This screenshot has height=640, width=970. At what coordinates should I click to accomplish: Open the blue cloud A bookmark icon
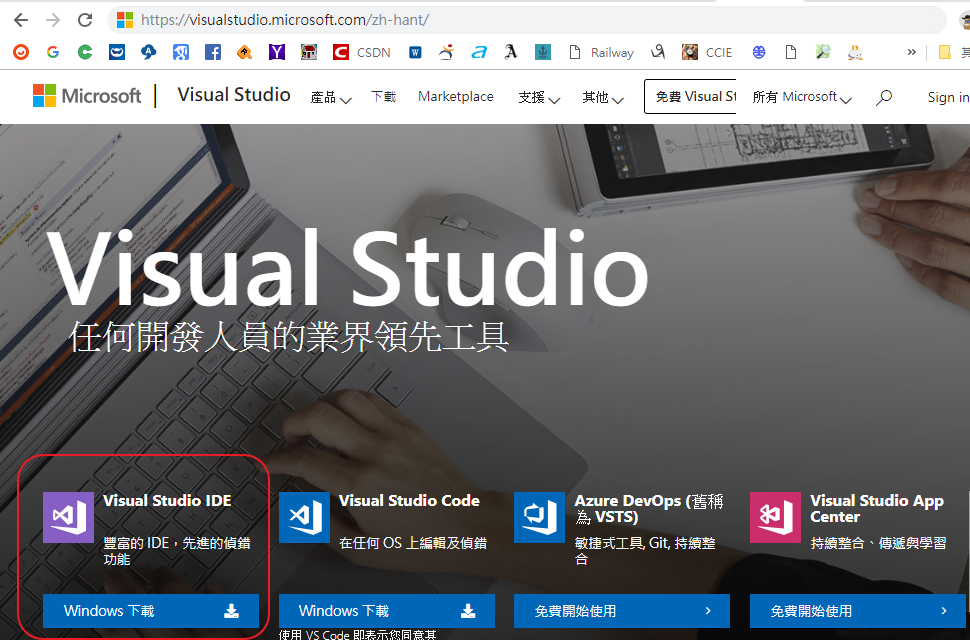click(x=148, y=53)
